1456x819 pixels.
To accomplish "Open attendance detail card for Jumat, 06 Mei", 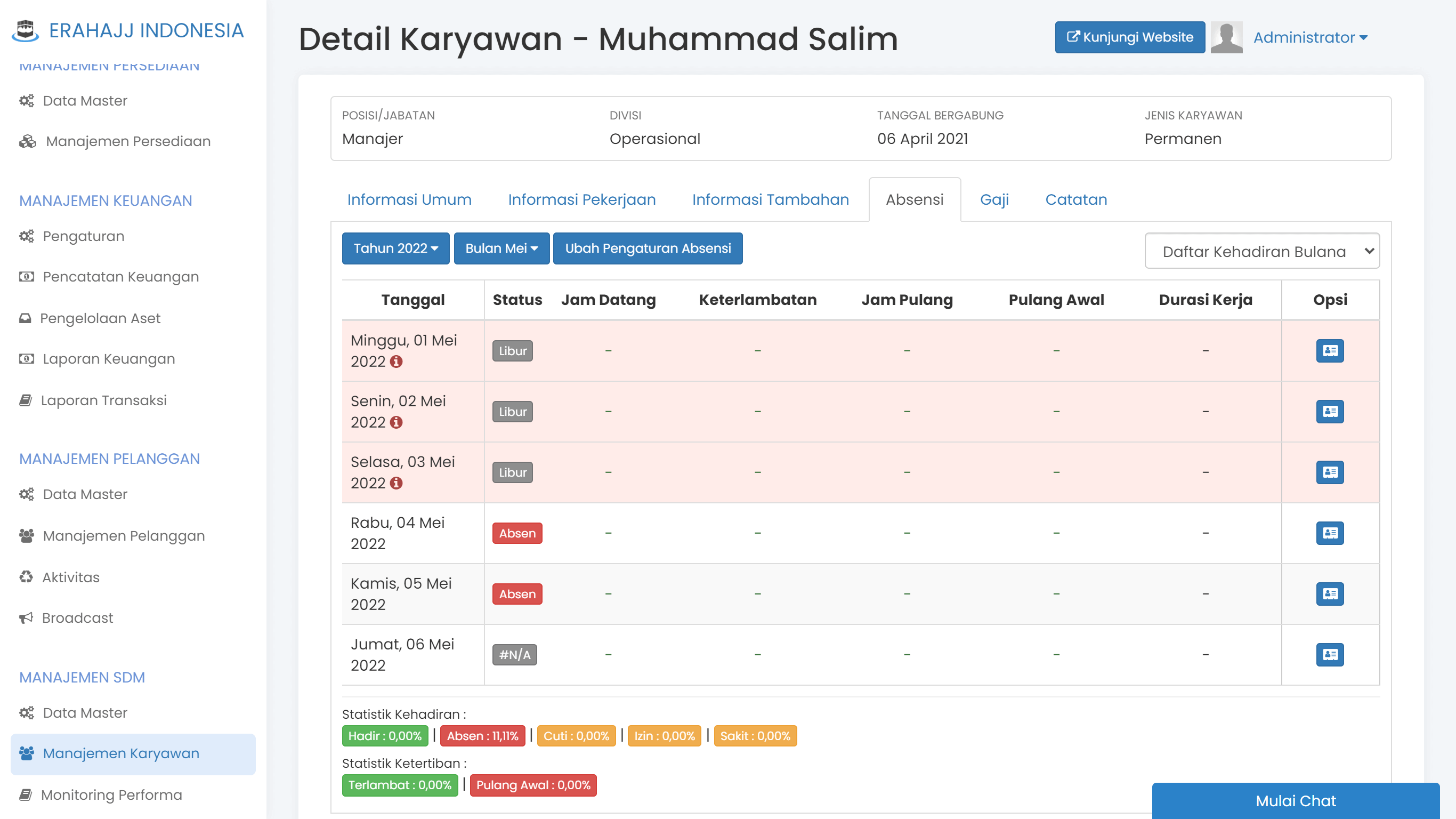I will click(x=1329, y=654).
